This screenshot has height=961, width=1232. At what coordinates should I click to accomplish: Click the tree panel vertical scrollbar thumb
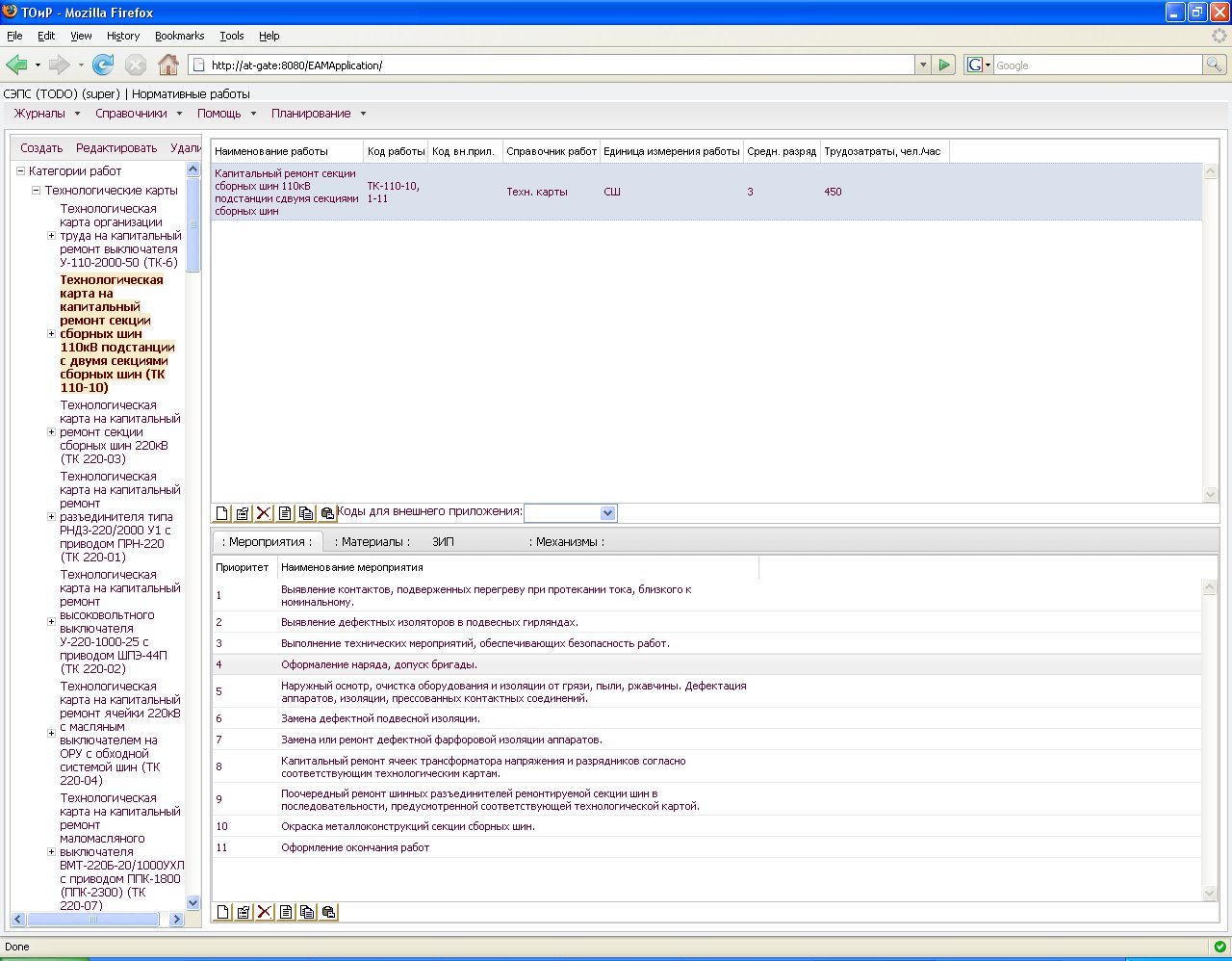[192, 225]
